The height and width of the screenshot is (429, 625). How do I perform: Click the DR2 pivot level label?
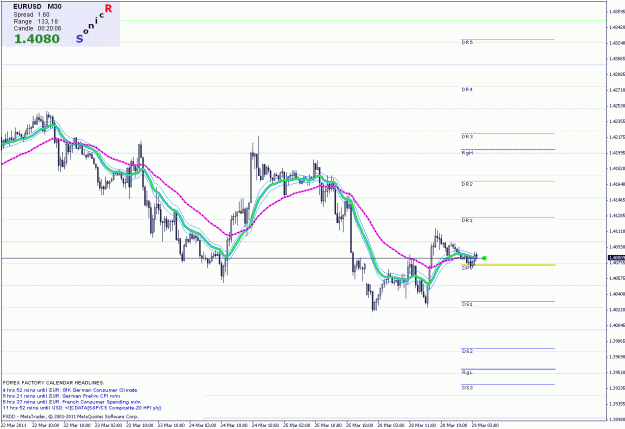467,184
